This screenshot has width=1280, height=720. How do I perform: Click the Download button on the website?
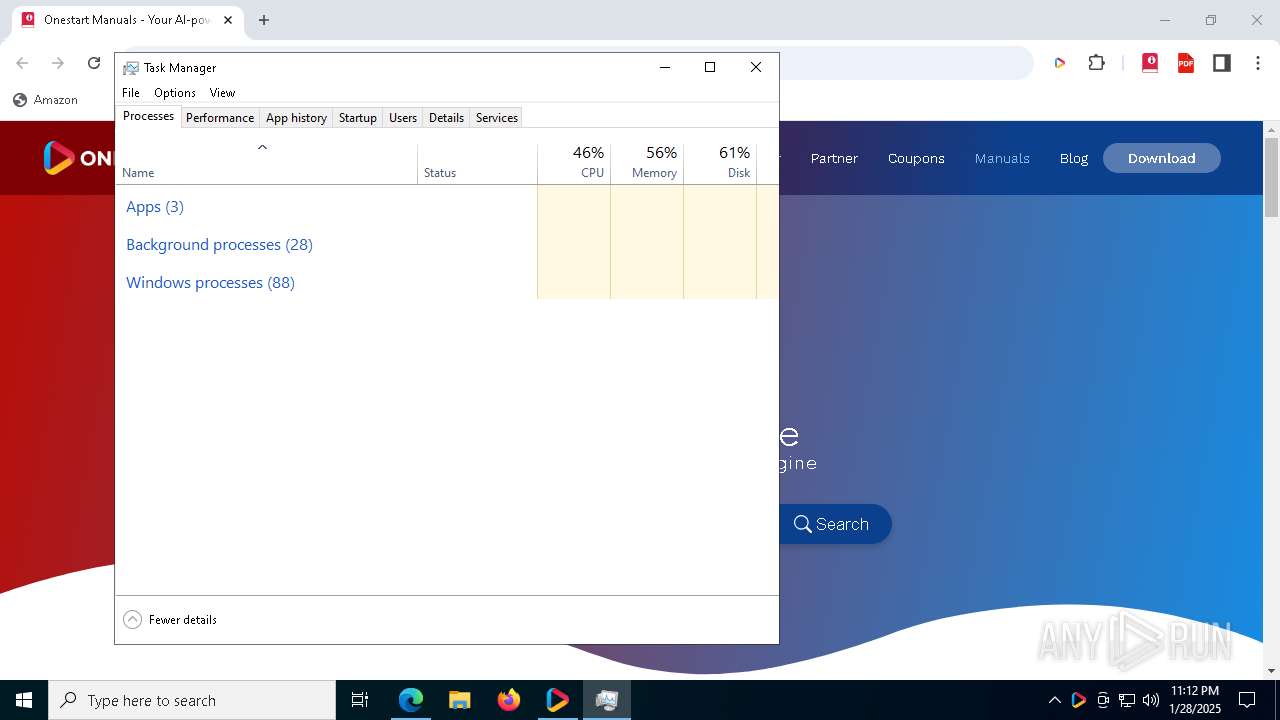coord(1162,158)
